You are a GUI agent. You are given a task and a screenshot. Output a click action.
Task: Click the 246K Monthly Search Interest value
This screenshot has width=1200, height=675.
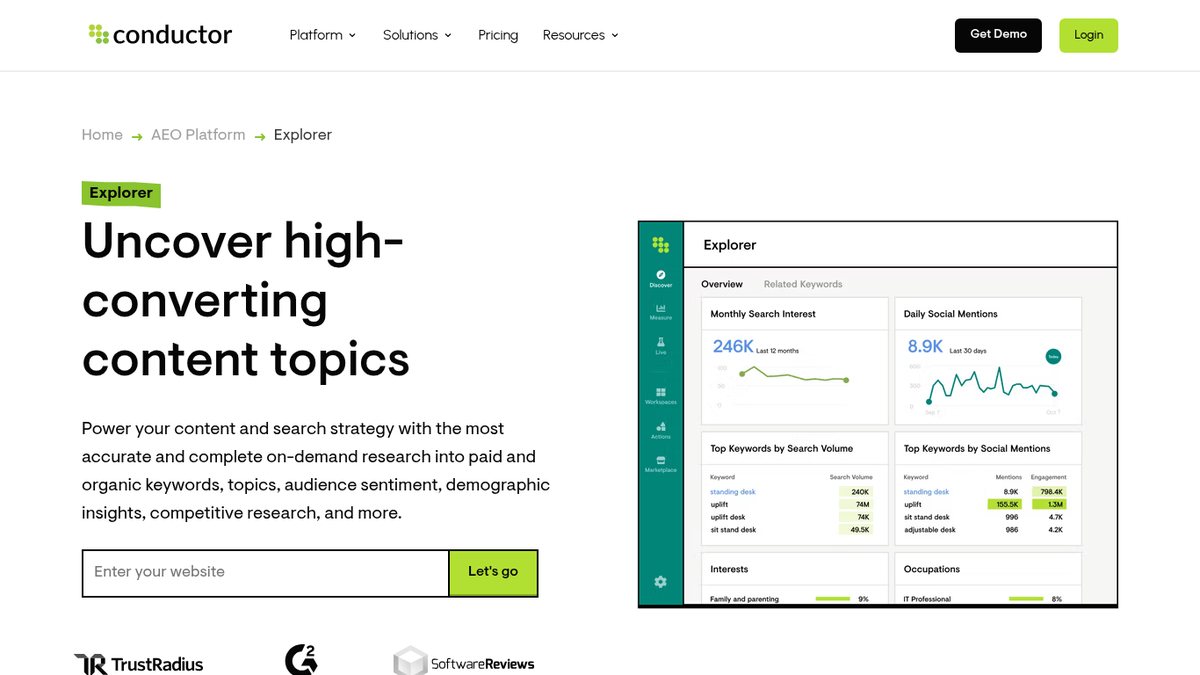[733, 346]
